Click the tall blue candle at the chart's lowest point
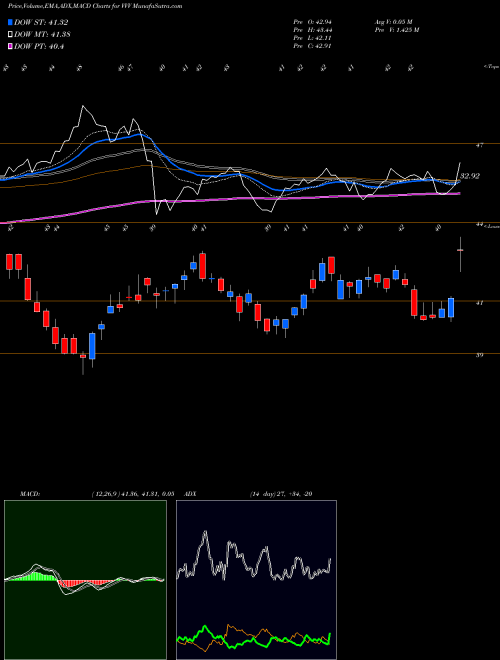Viewport: 500px width, 660px height. coord(92,346)
